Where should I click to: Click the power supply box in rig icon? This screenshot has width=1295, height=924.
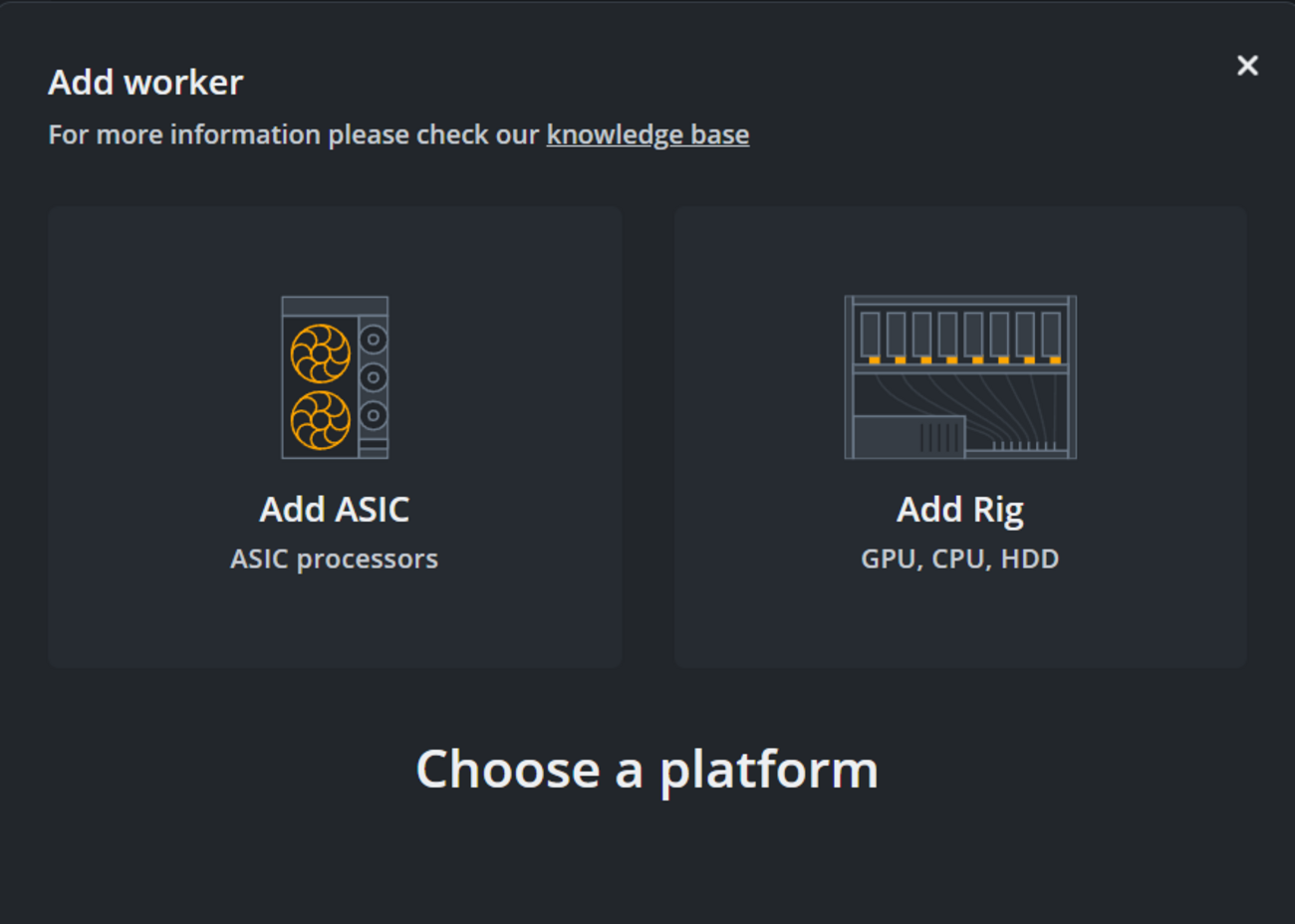click(x=908, y=436)
